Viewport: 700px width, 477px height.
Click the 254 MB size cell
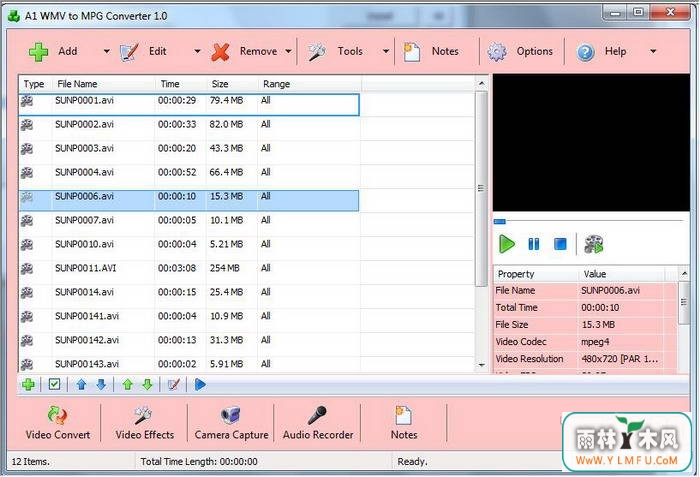coord(225,268)
